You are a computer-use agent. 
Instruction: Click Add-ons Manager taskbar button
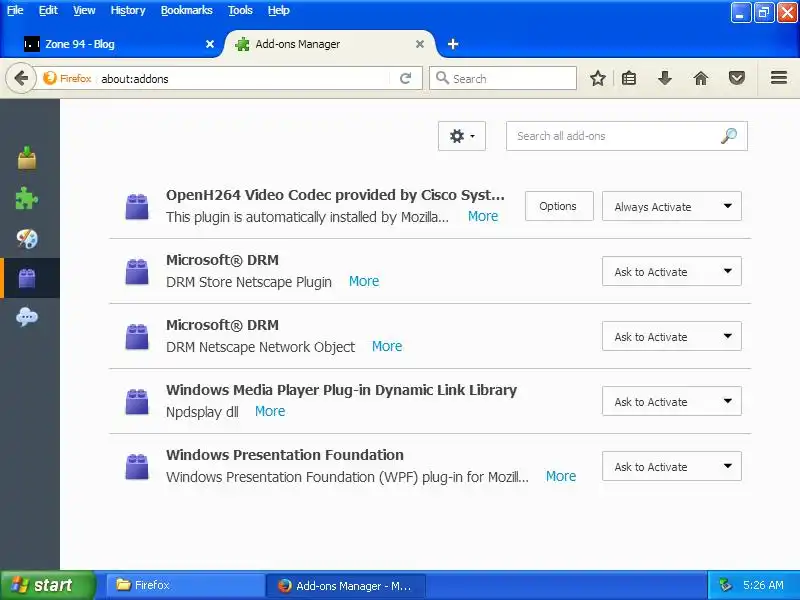pyautogui.click(x=345, y=585)
